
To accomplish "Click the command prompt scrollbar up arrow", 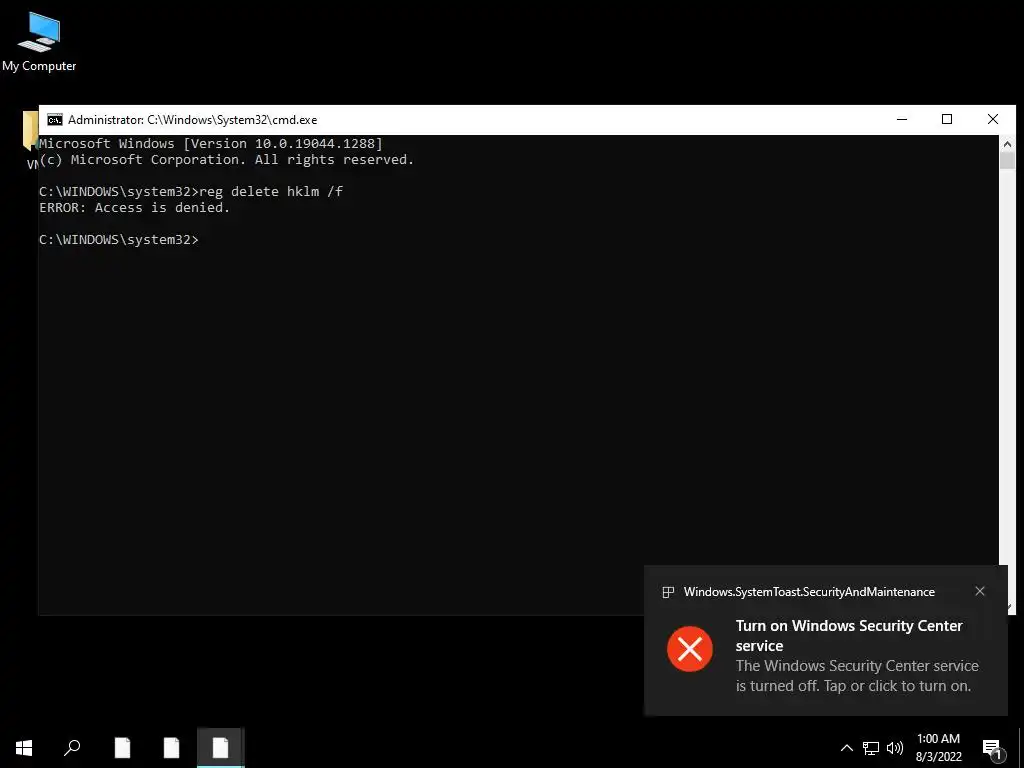I will click(1006, 144).
